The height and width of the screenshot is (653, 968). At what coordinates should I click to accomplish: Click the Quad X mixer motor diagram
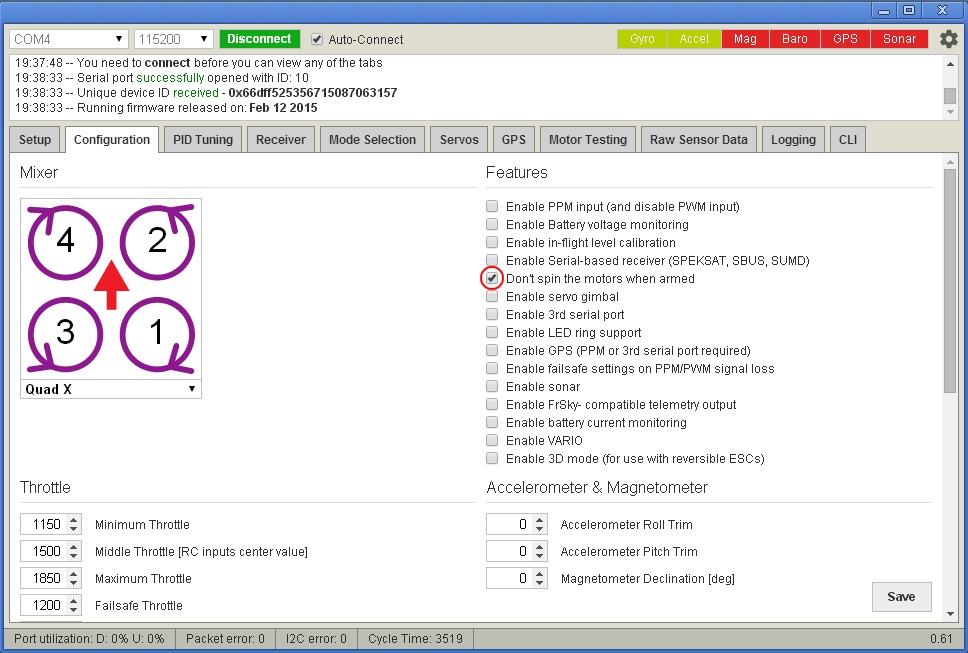(111, 288)
